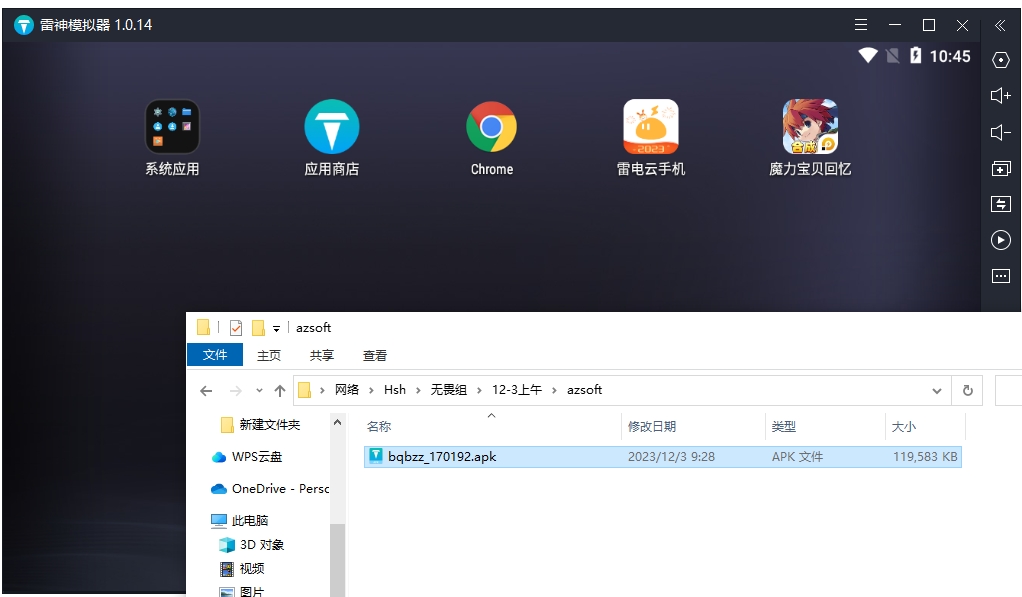1022x597 pixels.
Task: Click Explorer properties checkmark quick-access icon
Action: coord(236,328)
